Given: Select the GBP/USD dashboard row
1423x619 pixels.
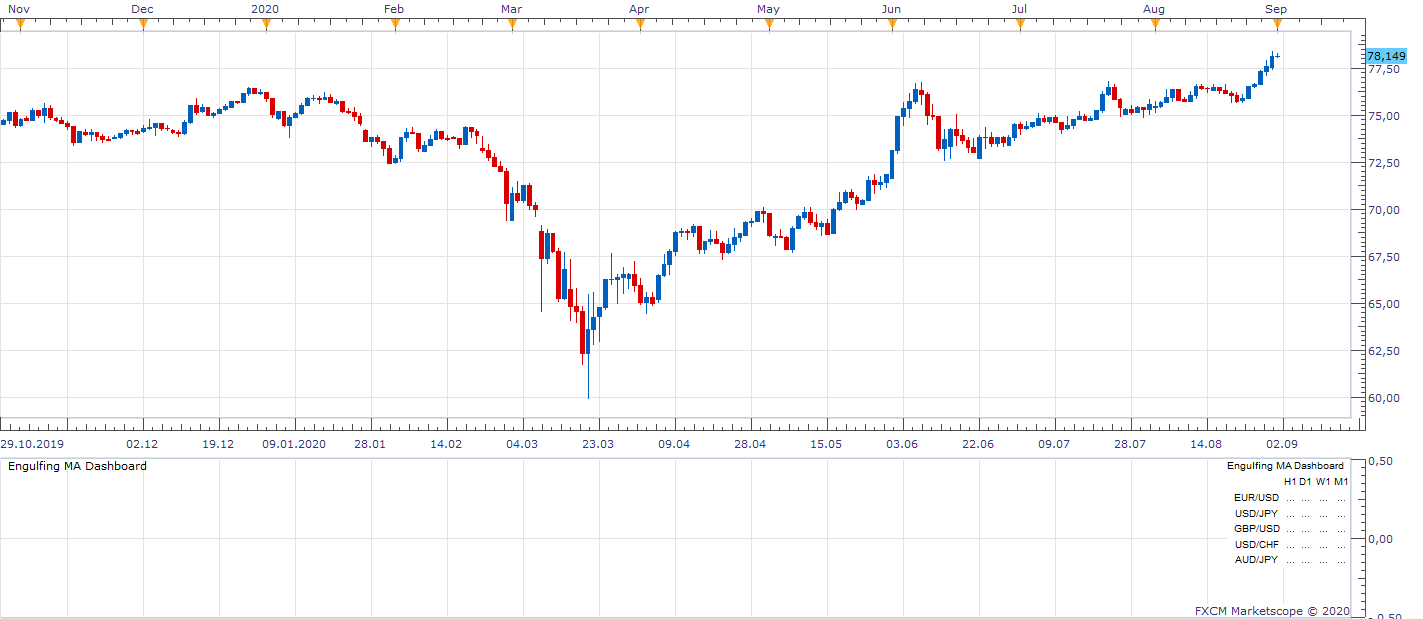Looking at the screenshot, I should (x=1291, y=529).
